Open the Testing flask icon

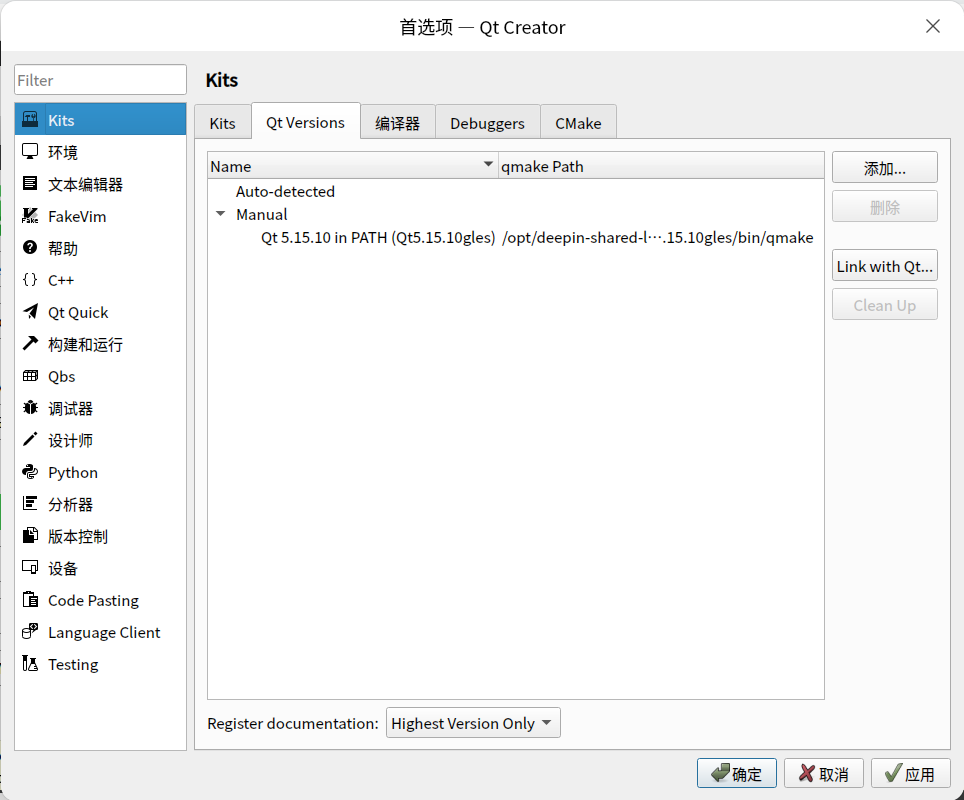tap(30, 663)
